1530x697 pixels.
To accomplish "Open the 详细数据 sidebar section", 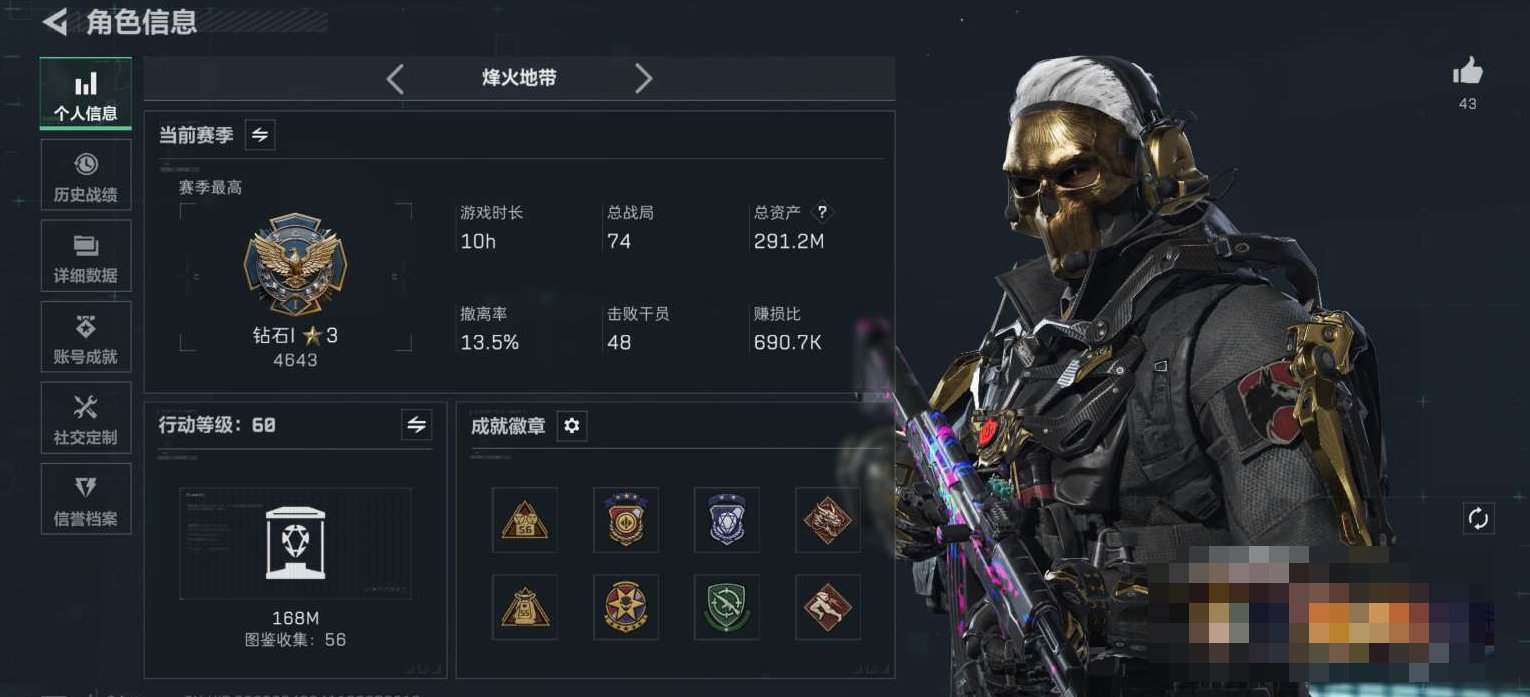I will [x=86, y=257].
